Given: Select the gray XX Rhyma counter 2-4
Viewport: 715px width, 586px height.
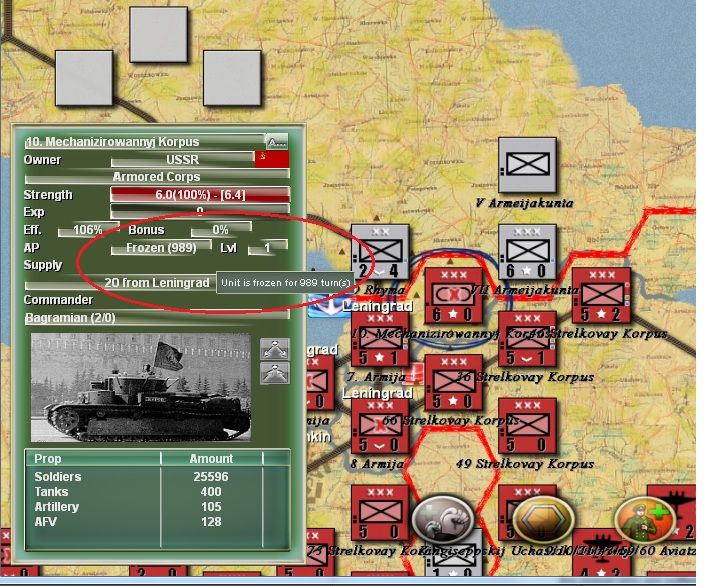Looking at the screenshot, I should tap(379, 252).
